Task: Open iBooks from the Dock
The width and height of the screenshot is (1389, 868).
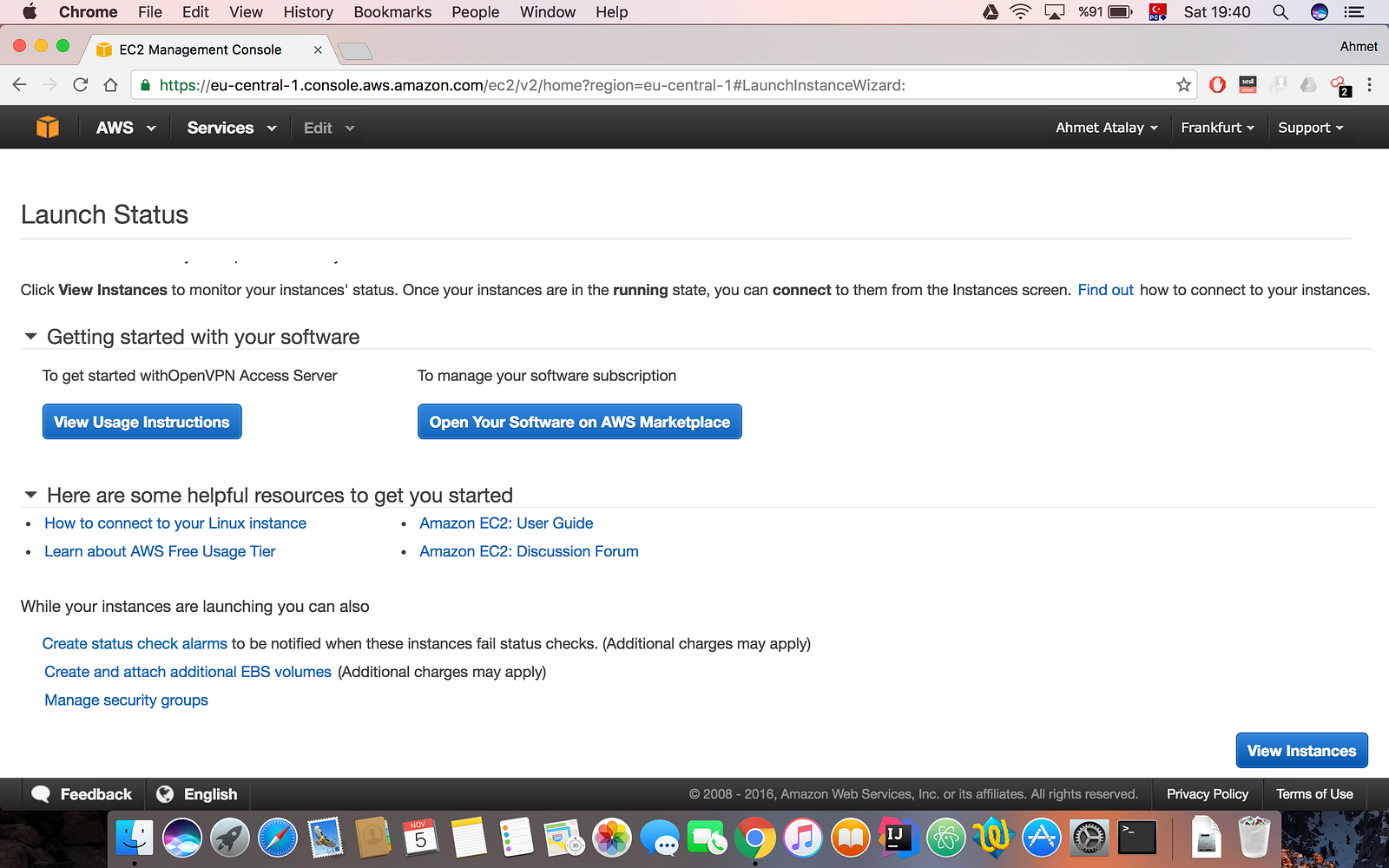Action: (x=851, y=838)
